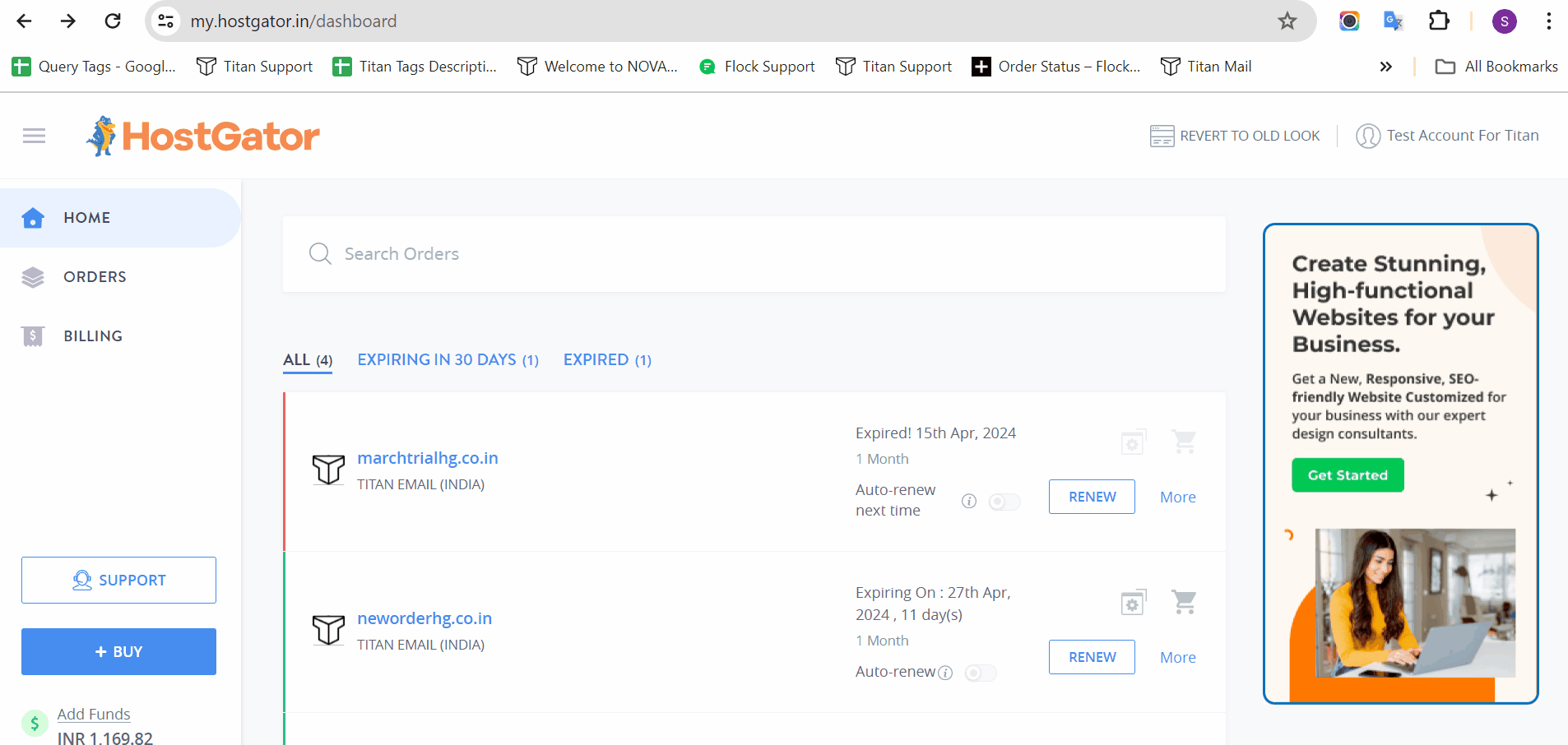Show hidden bookmarks overflow chevron
Viewport: 1568px width, 745px height.
tap(1386, 67)
